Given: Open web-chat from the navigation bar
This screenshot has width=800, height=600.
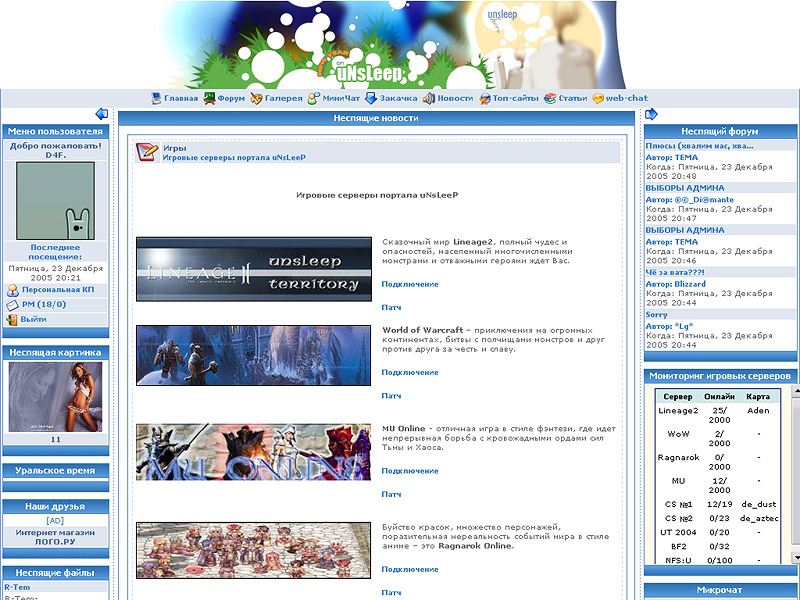Looking at the screenshot, I should 598,99.
